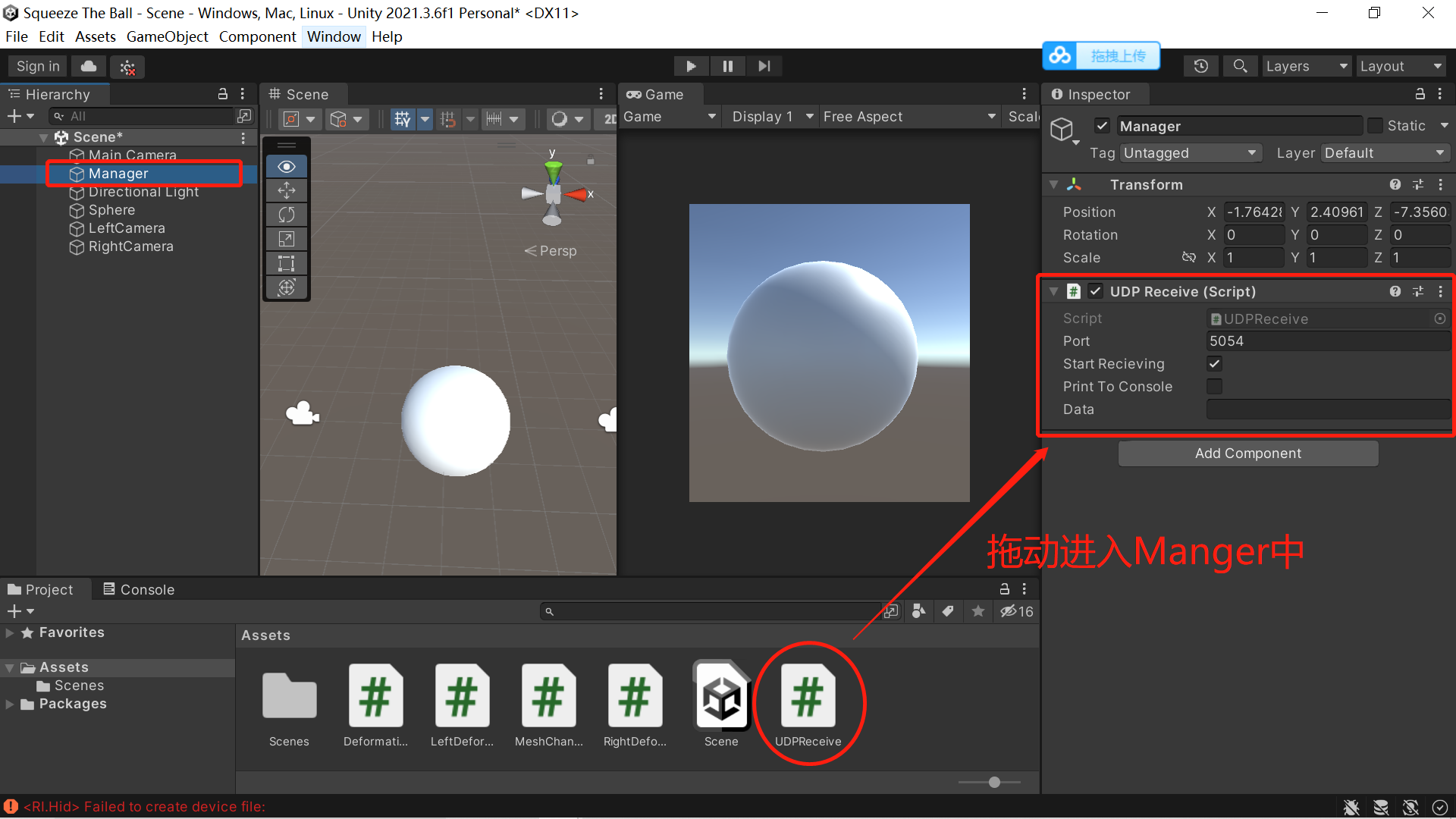Image resolution: width=1456 pixels, height=819 pixels.
Task: Select the Rotate tool in Scene overlay
Action: click(287, 215)
